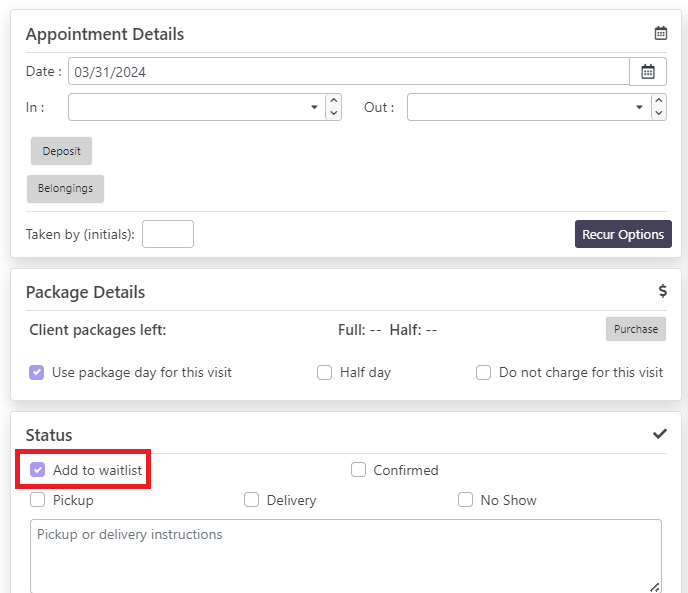Open Recur Options

tap(623, 234)
